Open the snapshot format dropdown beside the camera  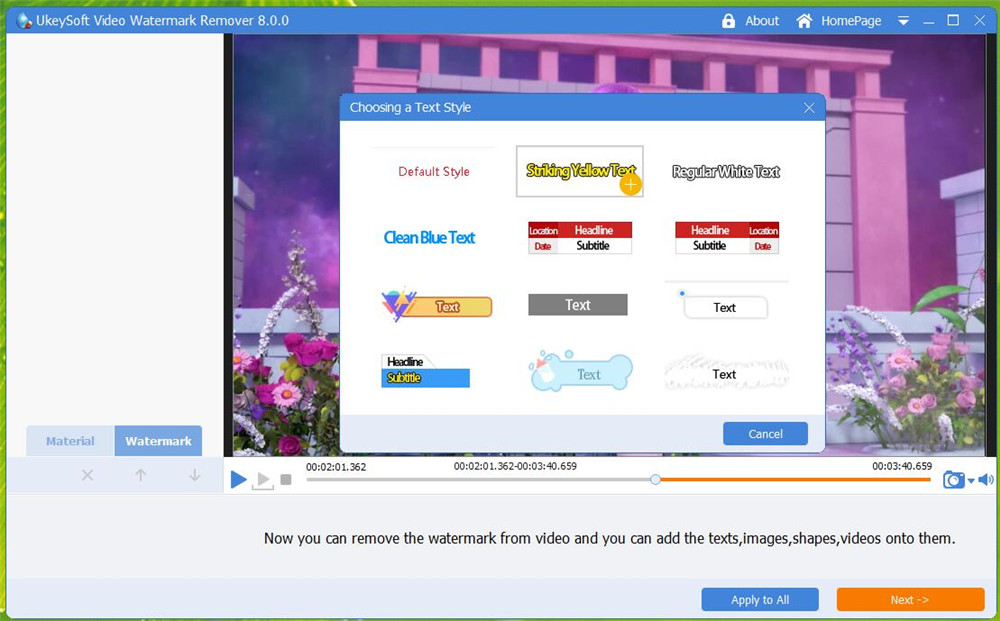[x=969, y=483]
